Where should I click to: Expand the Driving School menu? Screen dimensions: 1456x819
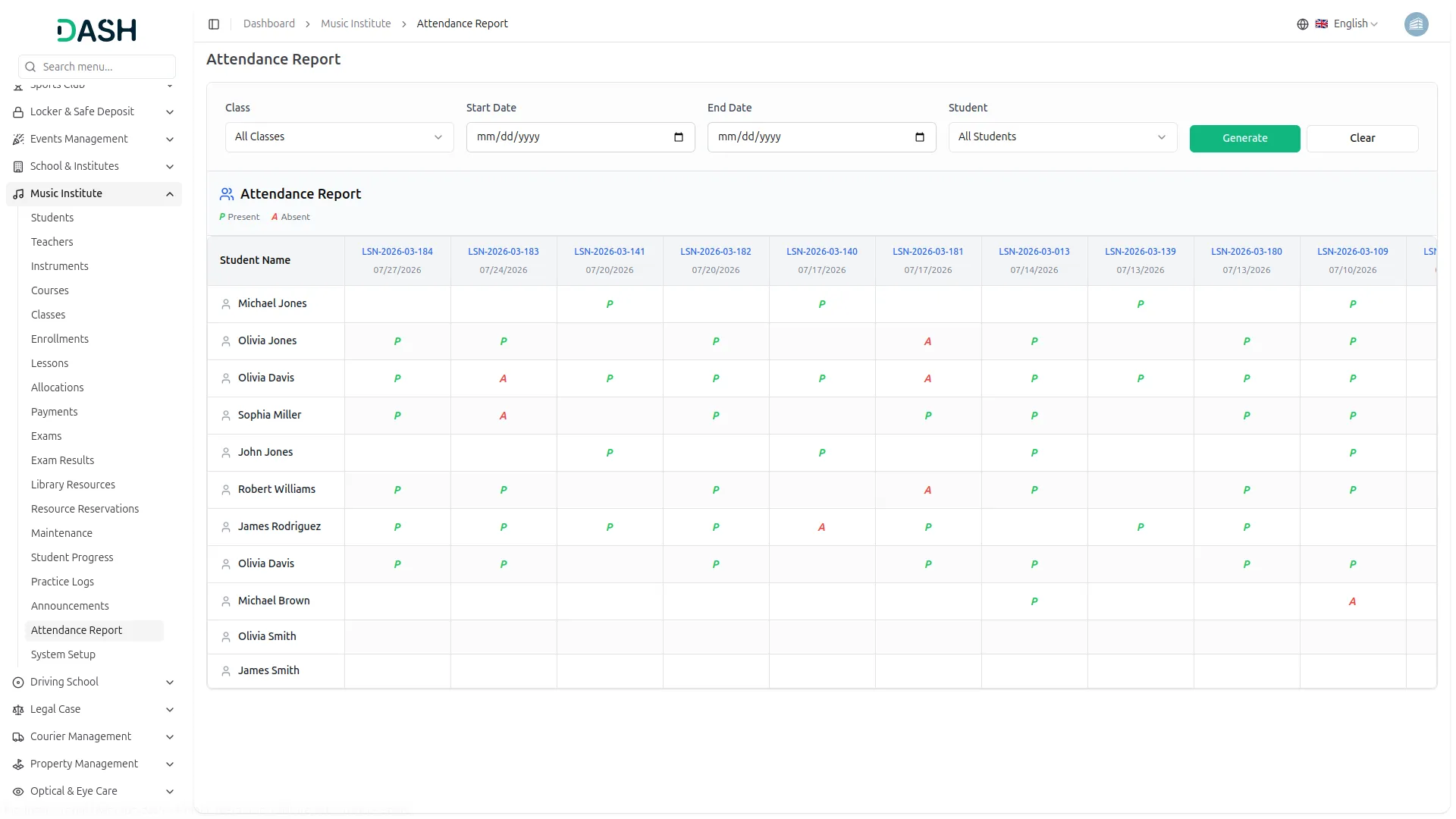pos(170,682)
